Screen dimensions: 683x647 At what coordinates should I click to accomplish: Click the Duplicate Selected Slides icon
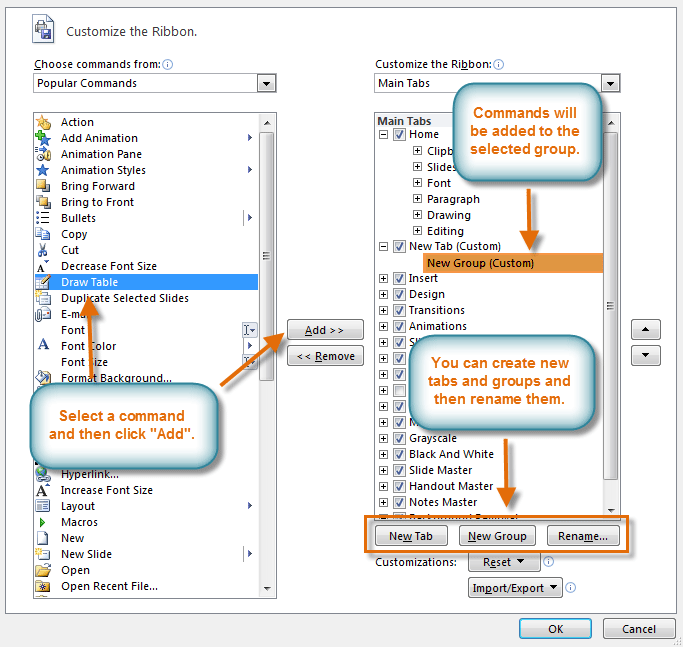43,298
